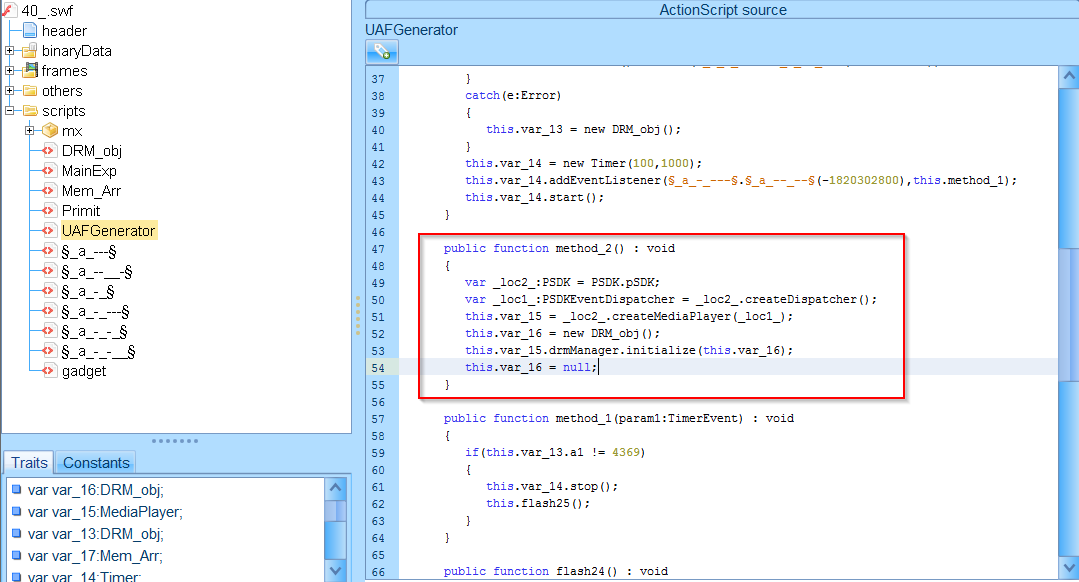Image resolution: width=1079 pixels, height=582 pixels.
Task: Click the frames filmstrip icon
Action: [x=30, y=70]
